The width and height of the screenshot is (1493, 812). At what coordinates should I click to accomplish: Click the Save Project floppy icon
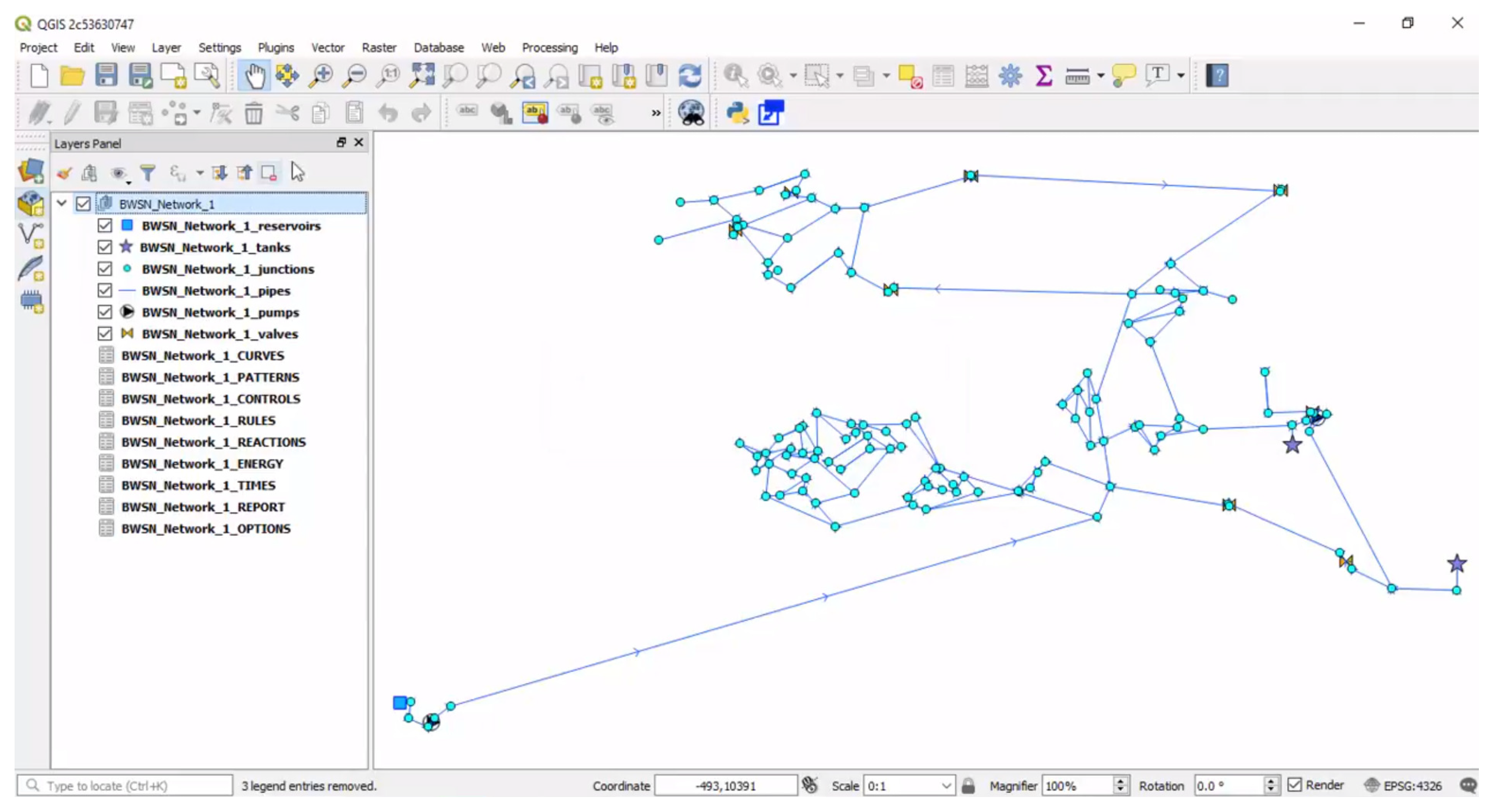pyautogui.click(x=106, y=76)
